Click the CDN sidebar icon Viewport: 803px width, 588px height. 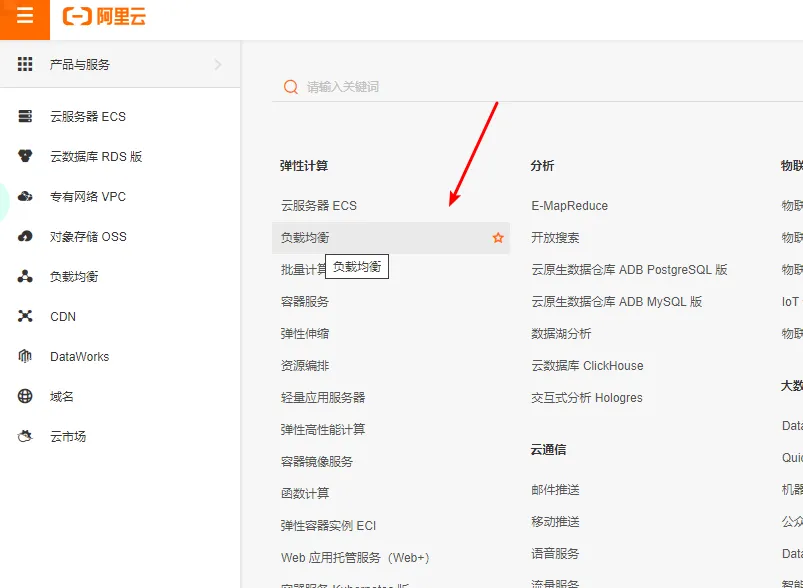click(x=25, y=316)
